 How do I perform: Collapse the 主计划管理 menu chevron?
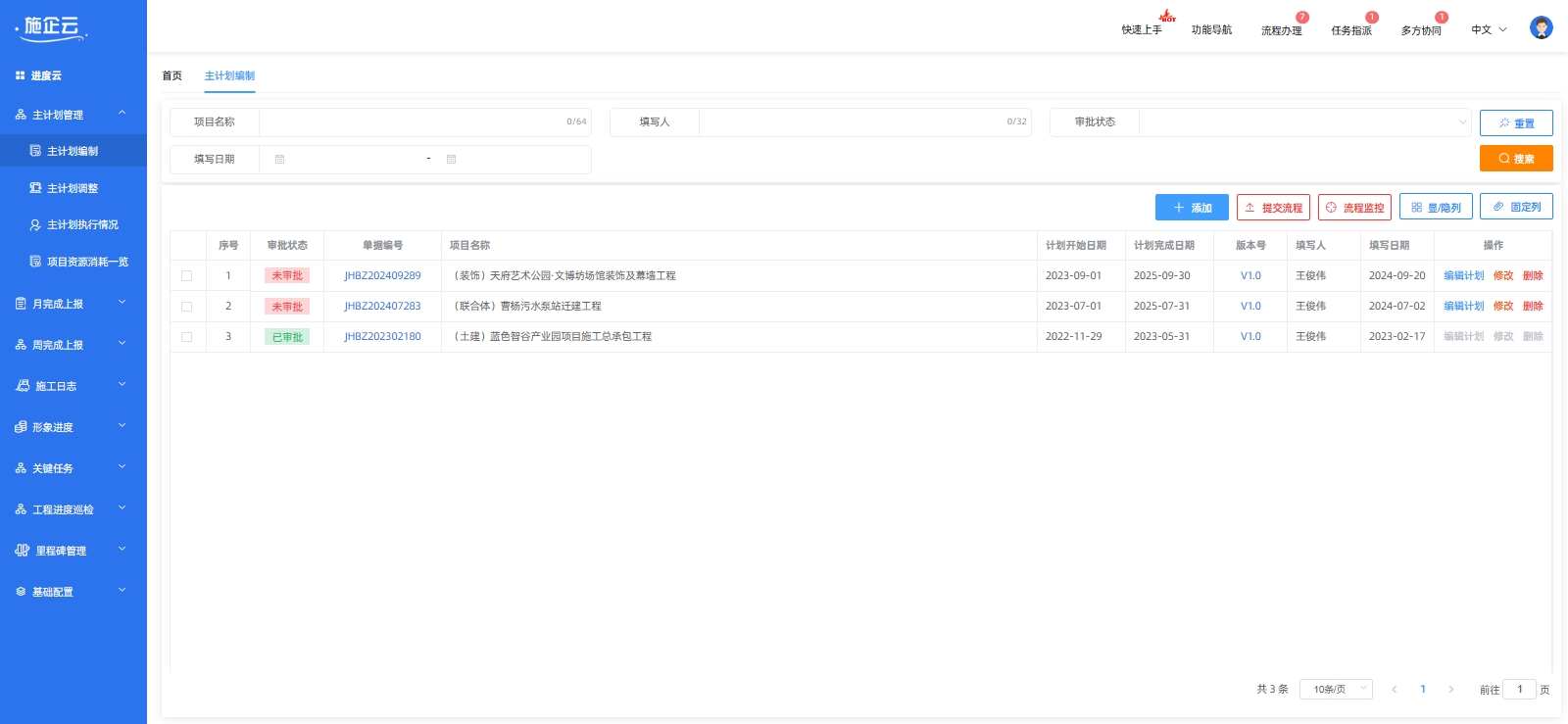click(122, 114)
